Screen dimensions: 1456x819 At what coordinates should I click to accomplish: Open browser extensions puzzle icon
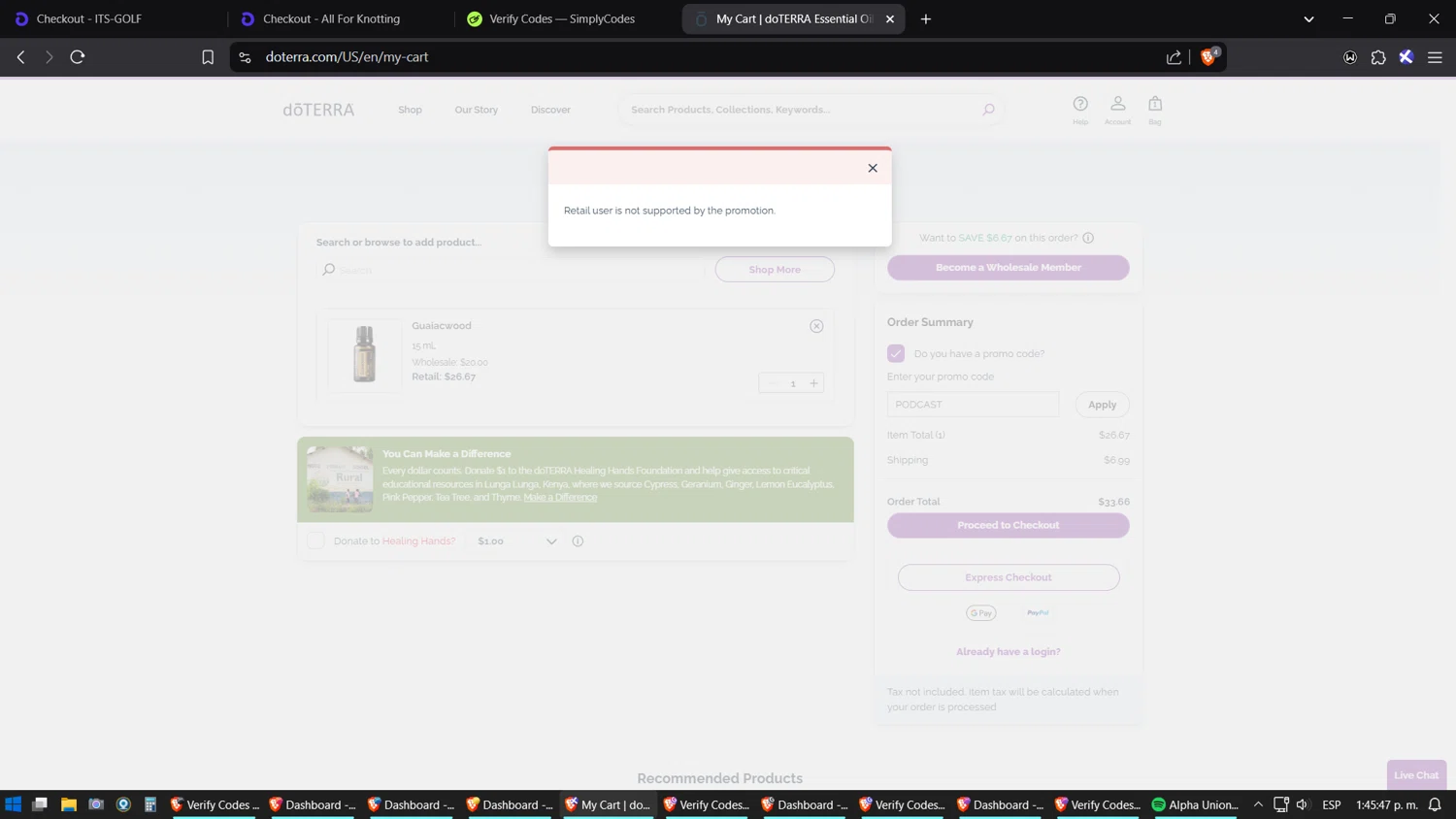pos(1378,57)
